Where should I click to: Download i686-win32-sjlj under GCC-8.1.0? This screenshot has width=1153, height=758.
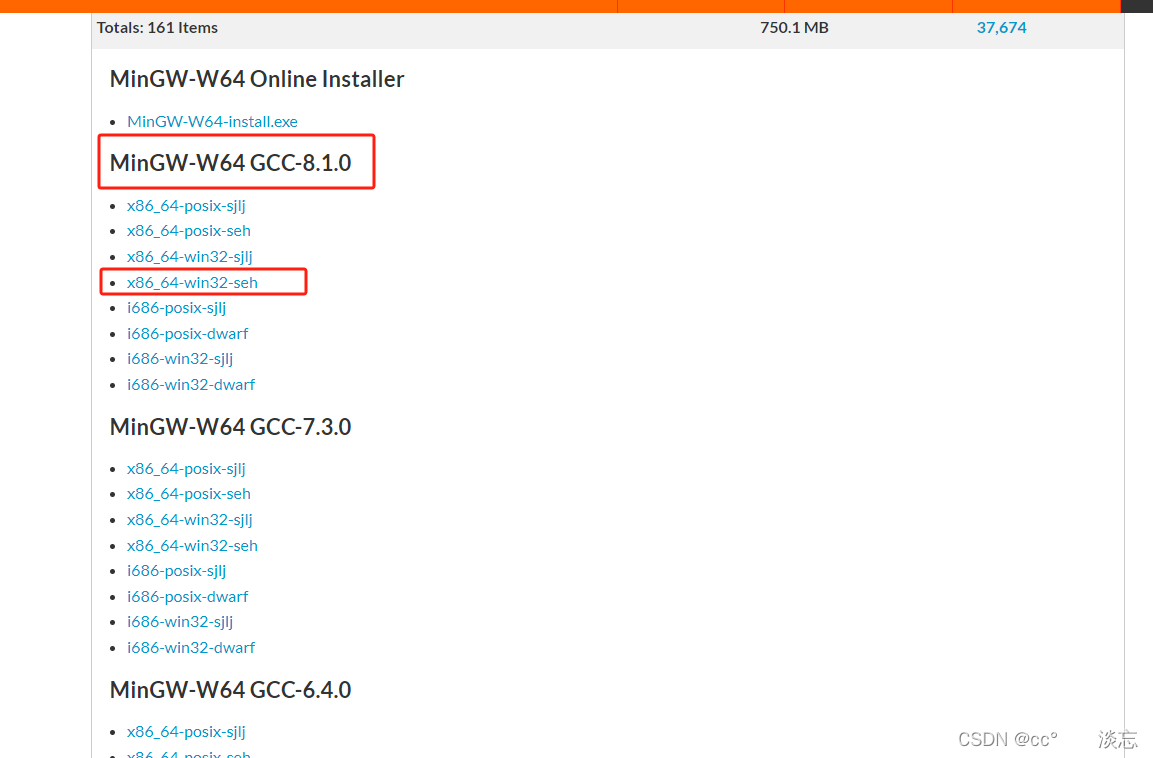[180, 359]
